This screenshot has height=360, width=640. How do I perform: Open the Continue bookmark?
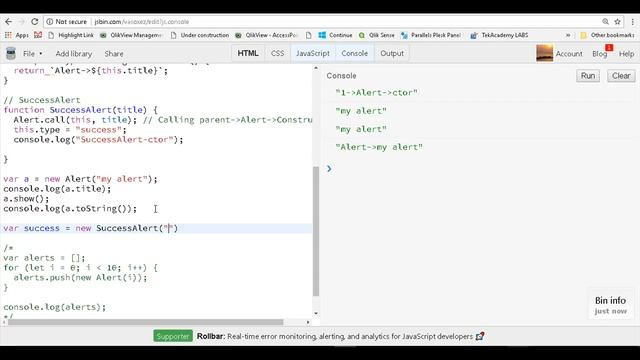tap(336, 35)
